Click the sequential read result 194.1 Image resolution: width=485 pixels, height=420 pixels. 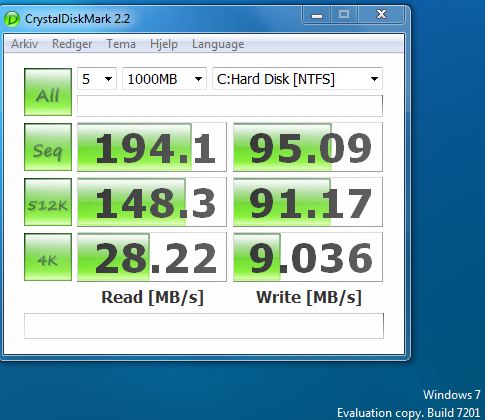(152, 147)
